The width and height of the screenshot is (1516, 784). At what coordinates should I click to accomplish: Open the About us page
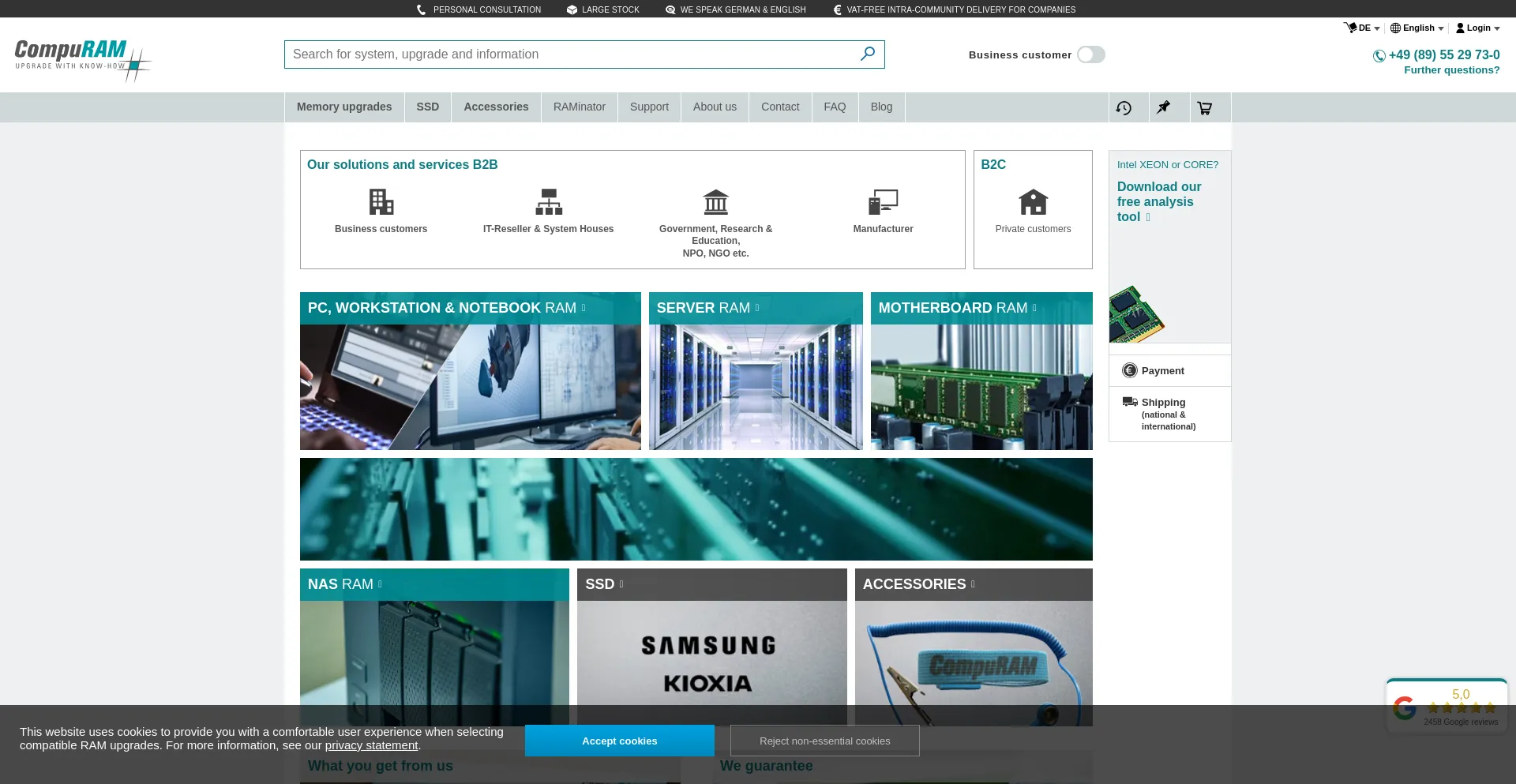[x=715, y=107]
